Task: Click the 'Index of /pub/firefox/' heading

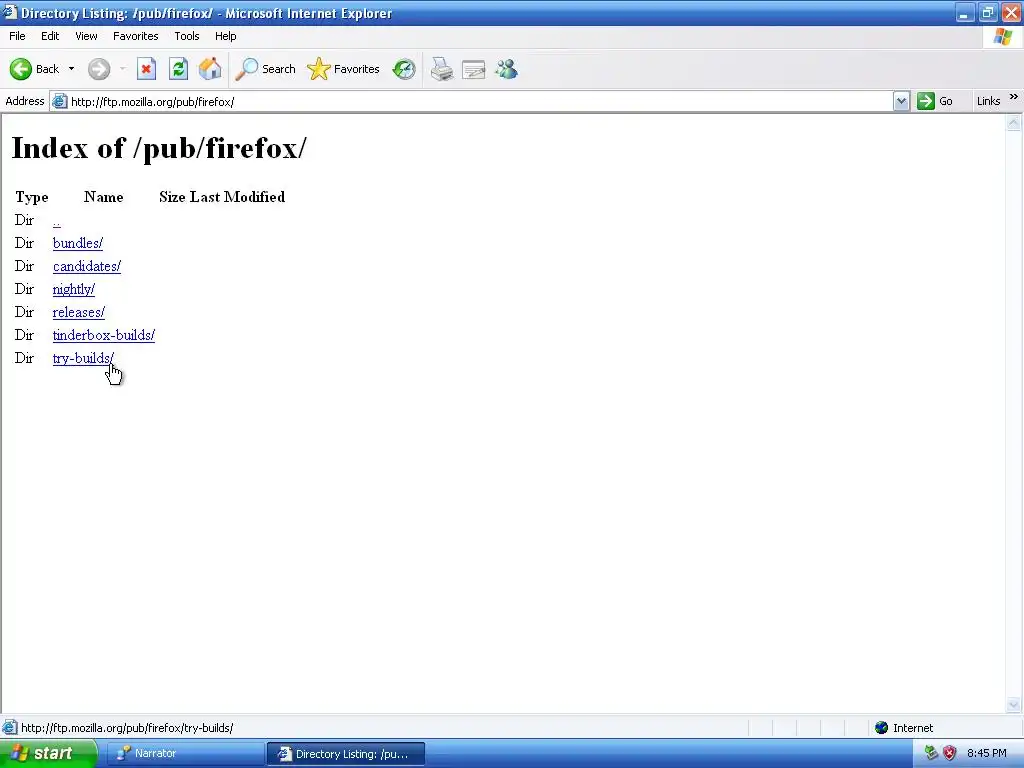Action: point(159,148)
